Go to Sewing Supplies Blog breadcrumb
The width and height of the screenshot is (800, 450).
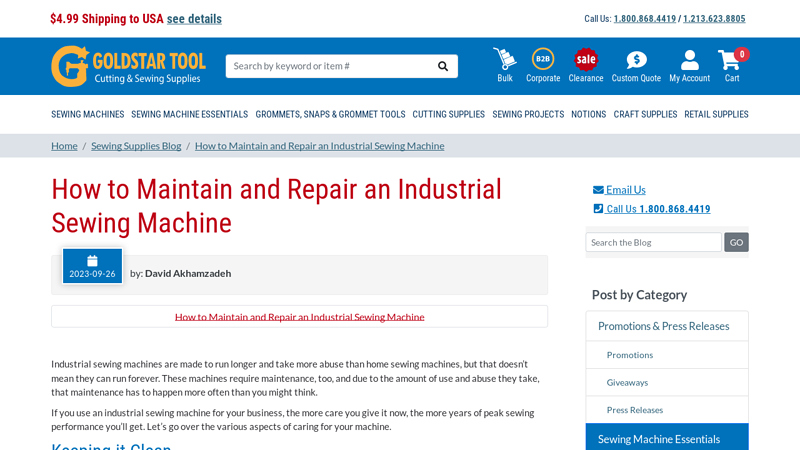click(x=136, y=146)
